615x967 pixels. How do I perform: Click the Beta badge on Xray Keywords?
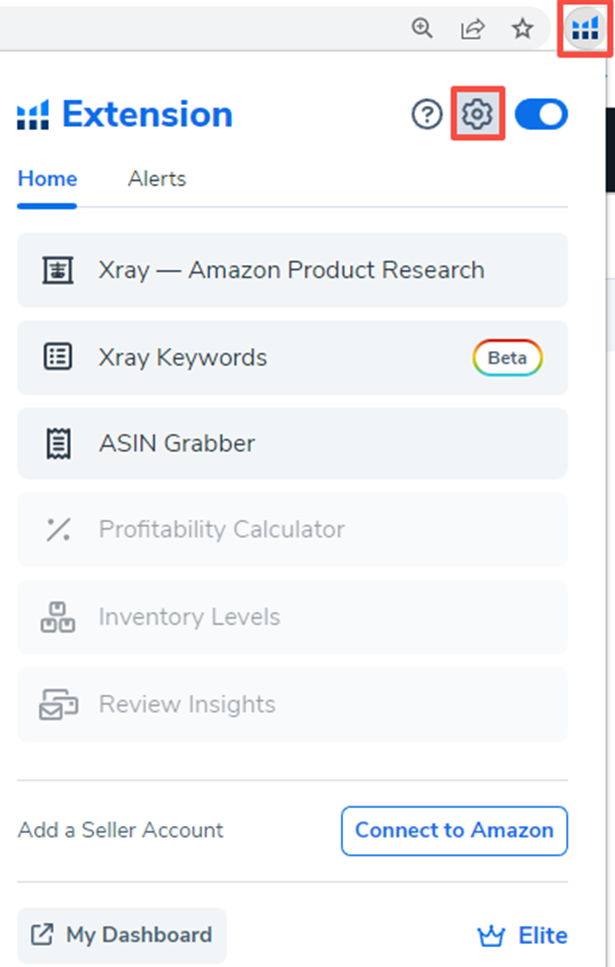tap(507, 358)
